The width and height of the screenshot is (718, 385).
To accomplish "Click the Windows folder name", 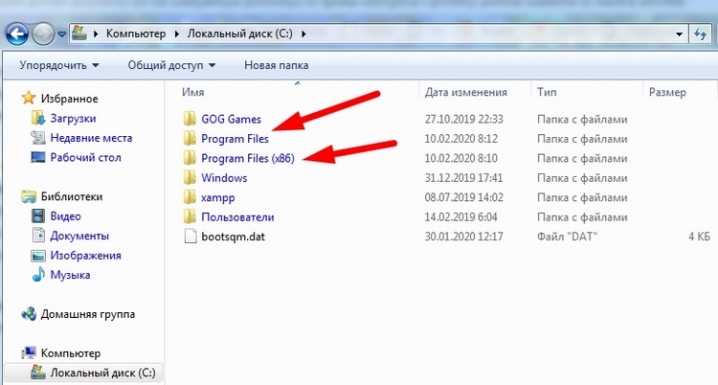I will coord(224,178).
